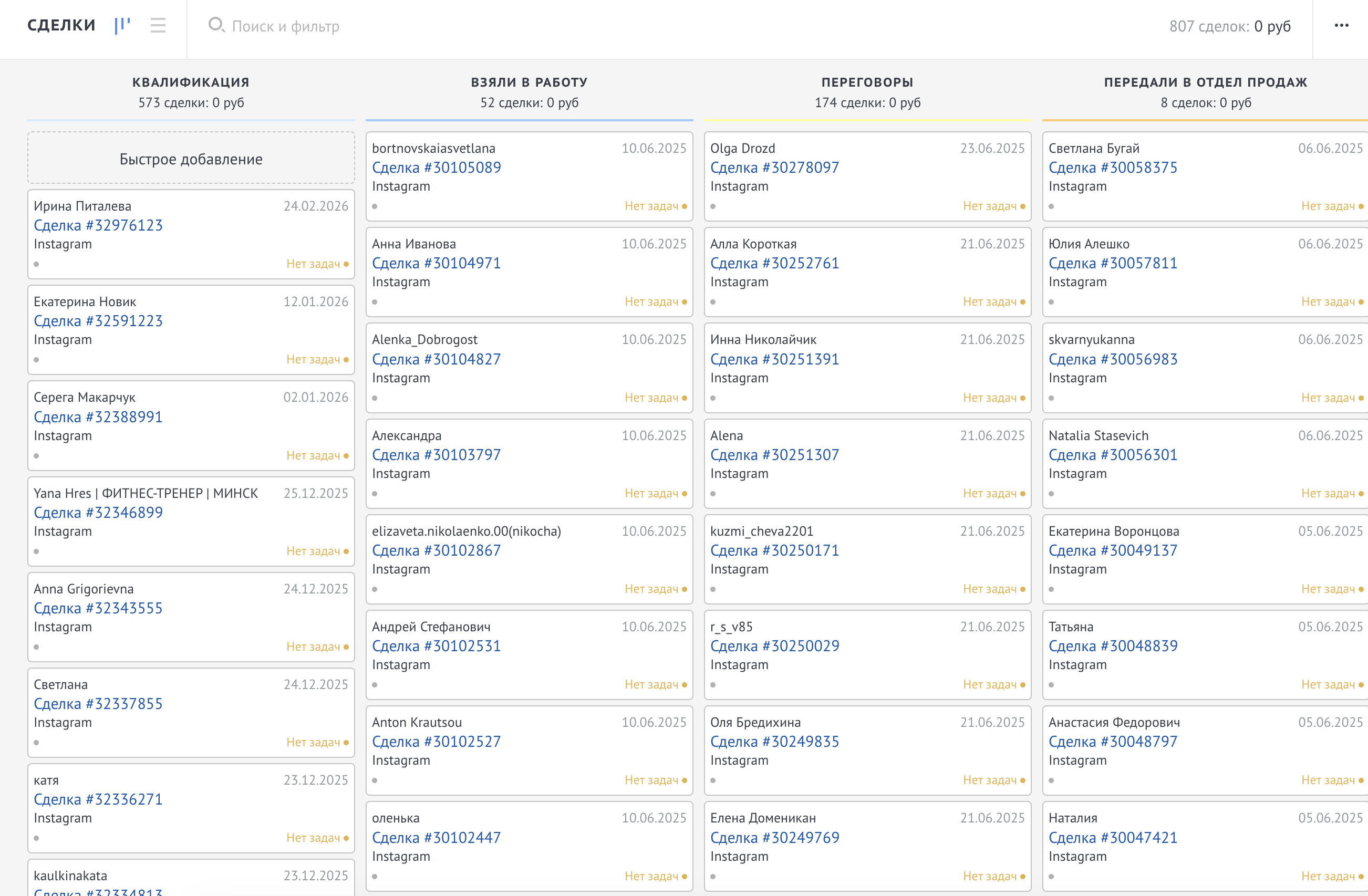Viewport: 1368px width, 896px height.
Task: Select the КВАЛИФИКАЦИЯ column header
Action: 191,82
